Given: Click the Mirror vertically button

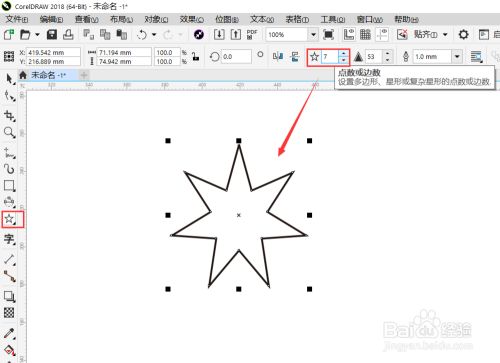Looking at the screenshot, I should (295, 57).
